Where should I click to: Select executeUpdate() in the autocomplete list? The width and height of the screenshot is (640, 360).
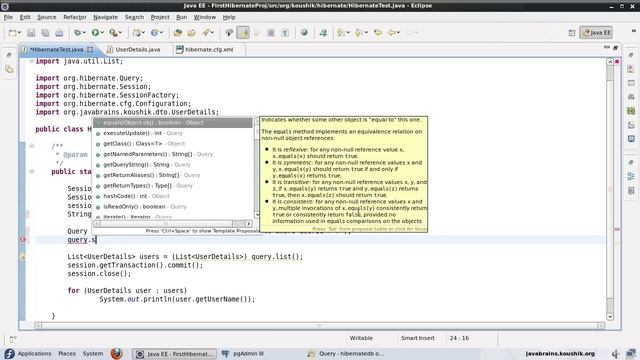[173, 133]
